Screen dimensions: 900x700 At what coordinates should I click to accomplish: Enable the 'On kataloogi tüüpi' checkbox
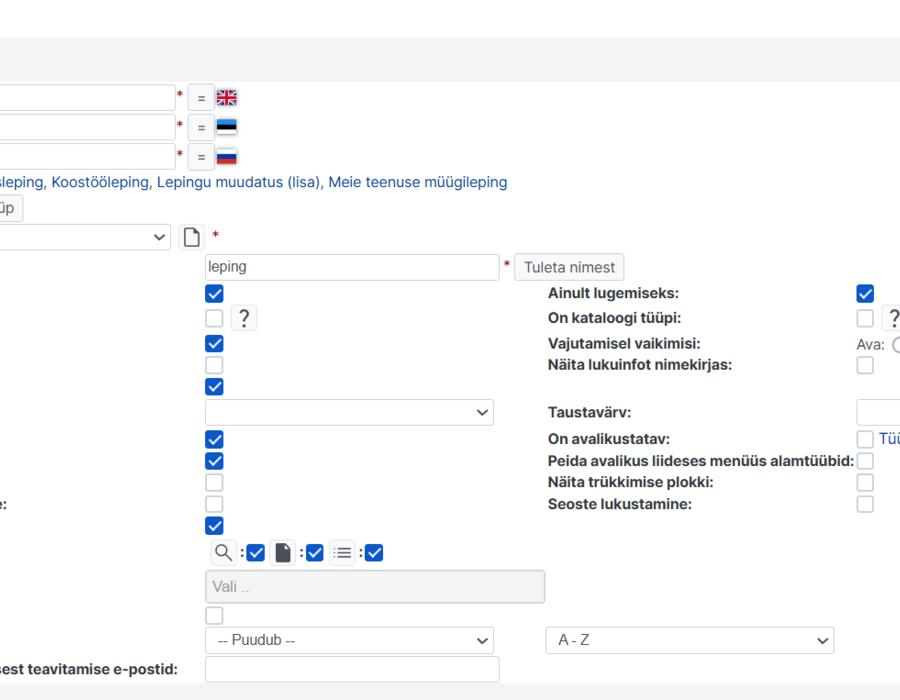click(865, 318)
